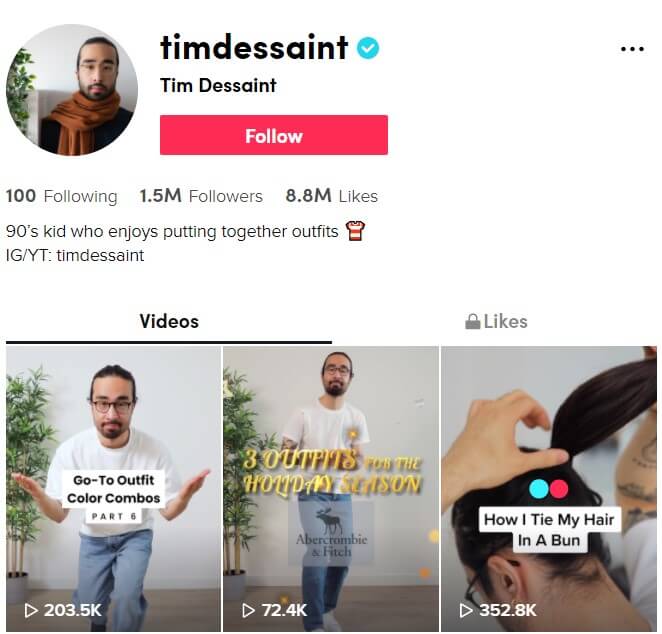
Task: Switch to the locked Likes tab
Action: coord(496,322)
